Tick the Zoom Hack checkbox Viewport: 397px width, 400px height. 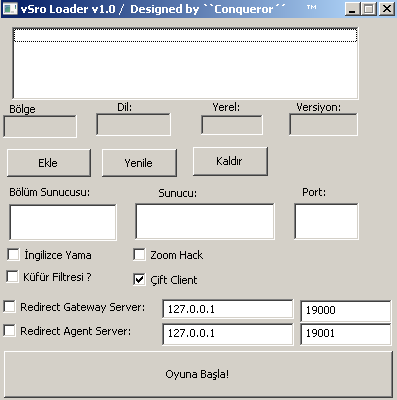[139, 255]
